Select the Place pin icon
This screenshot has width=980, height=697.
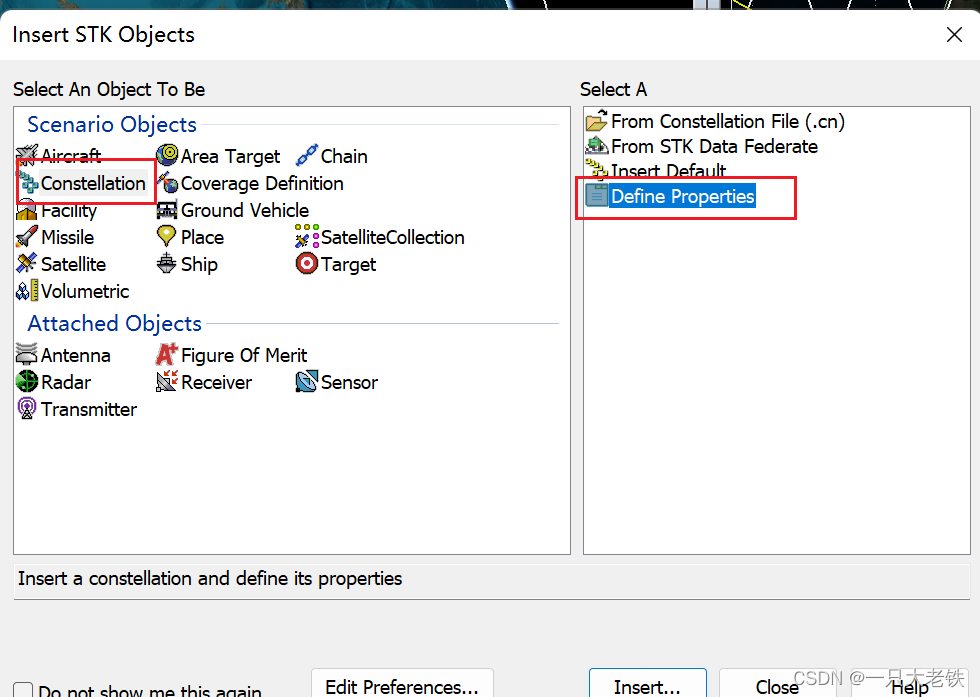(x=166, y=237)
